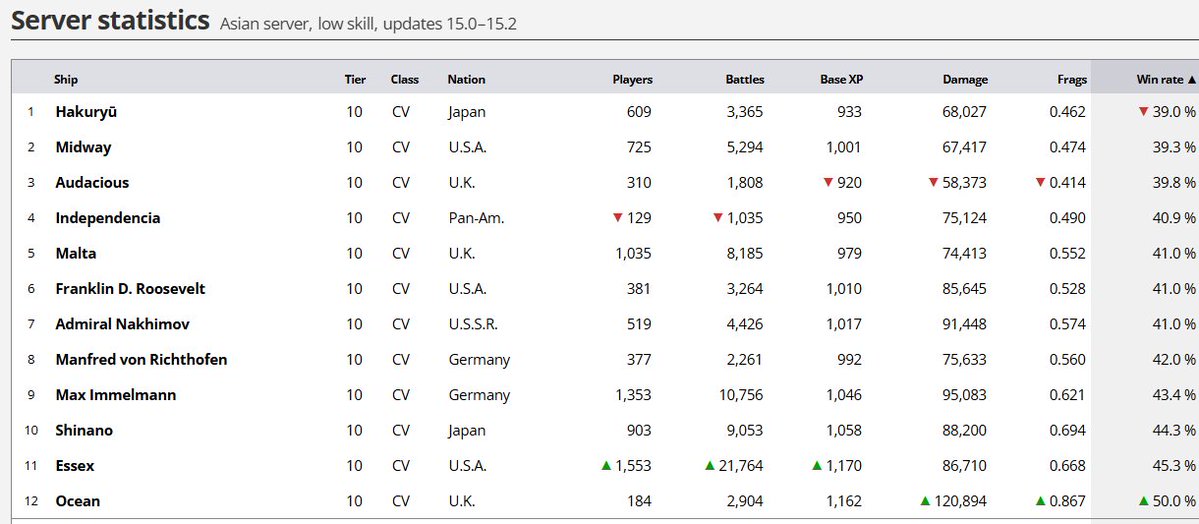Image resolution: width=1199 pixels, height=524 pixels.
Task: Select Hakuryū damage value 68,027
Action: (964, 112)
